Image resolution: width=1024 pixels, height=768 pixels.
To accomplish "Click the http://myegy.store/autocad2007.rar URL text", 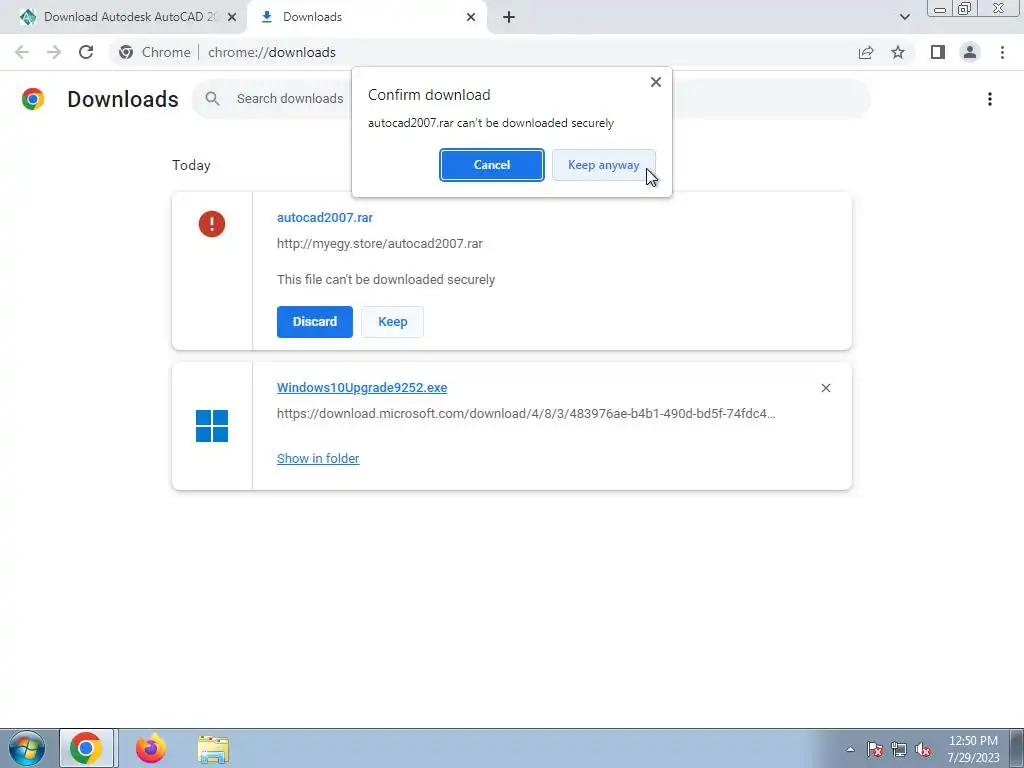I will click(x=379, y=244).
